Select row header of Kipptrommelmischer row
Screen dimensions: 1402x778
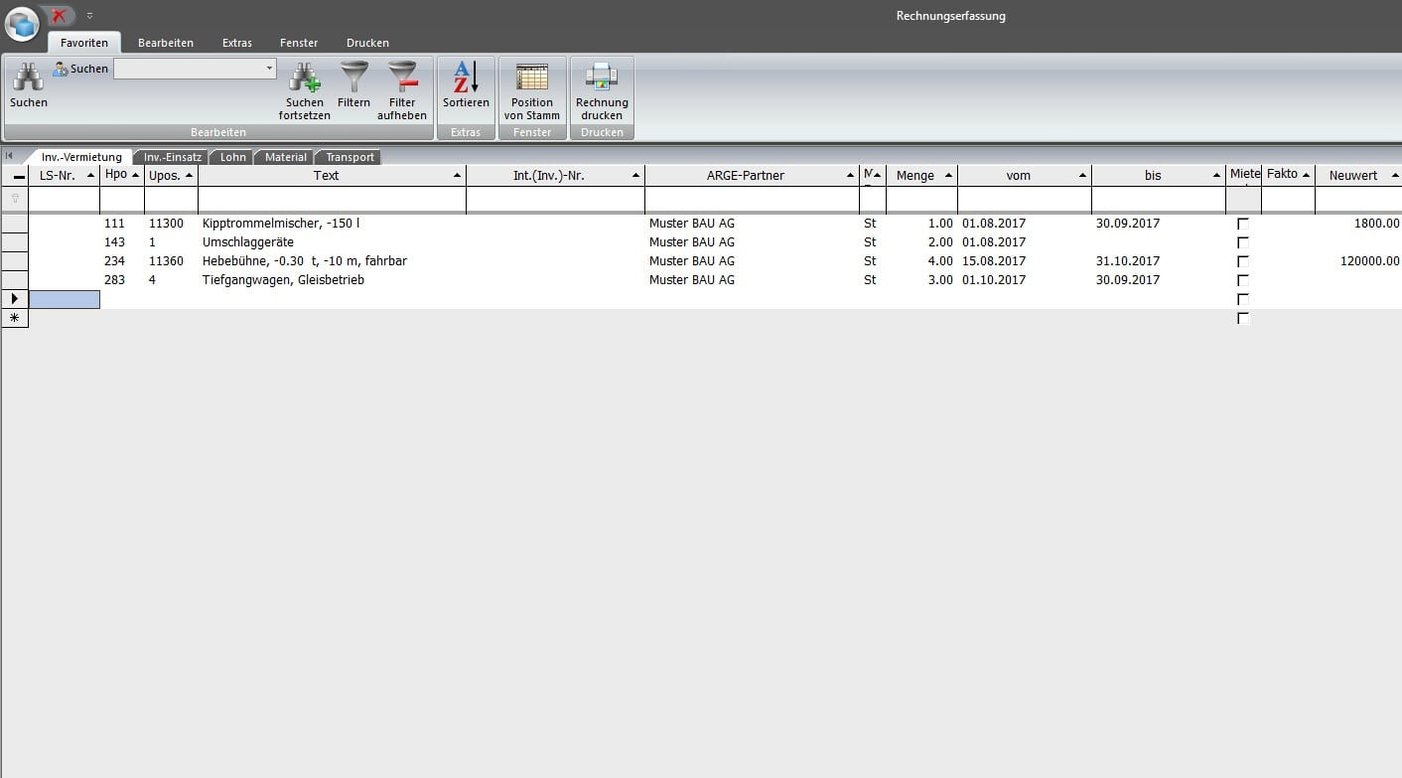click(15, 224)
